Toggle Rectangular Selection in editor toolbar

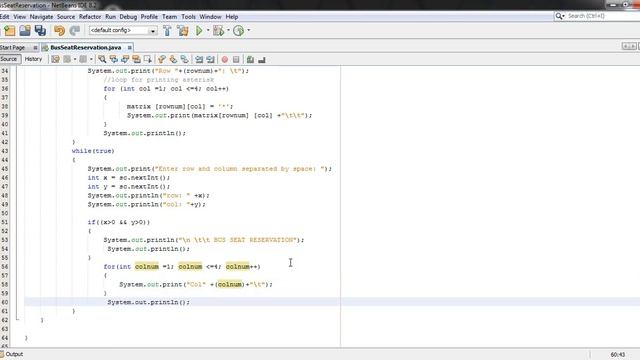pyautogui.click(x=148, y=60)
